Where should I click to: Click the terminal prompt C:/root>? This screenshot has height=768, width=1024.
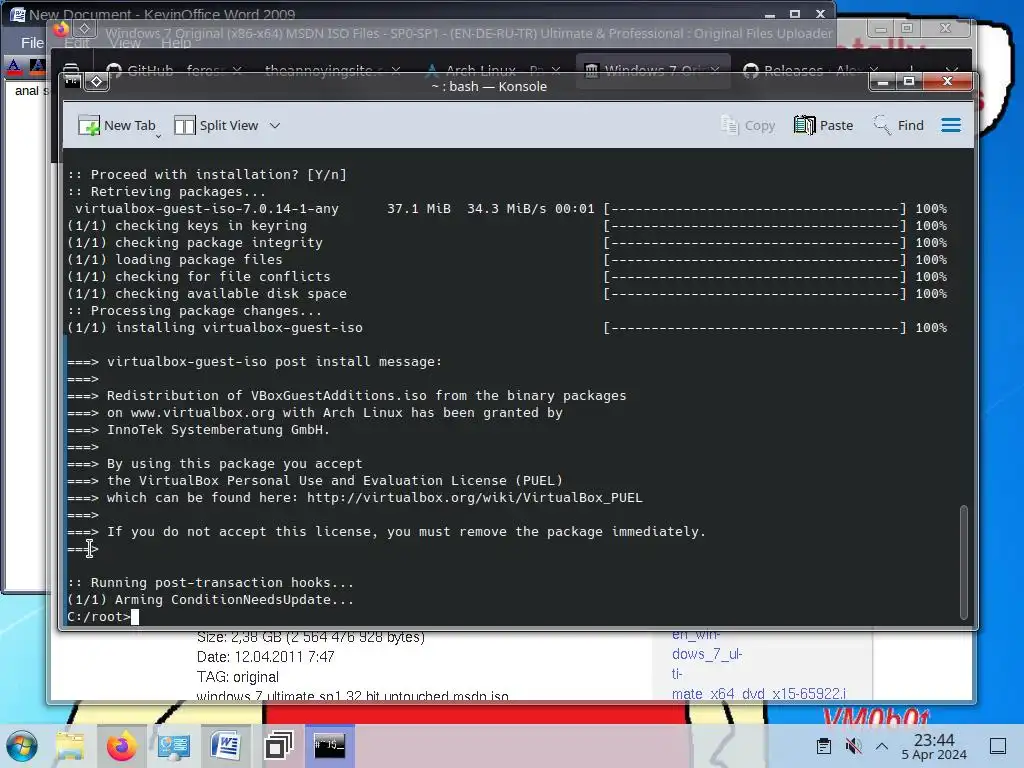(99, 616)
